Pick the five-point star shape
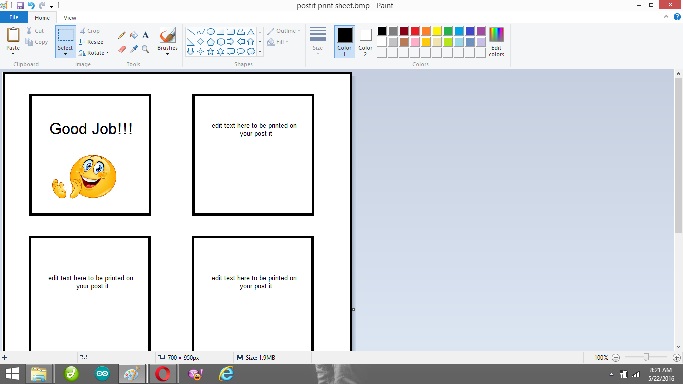Image resolution: width=683 pixels, height=384 pixels. click(211, 51)
